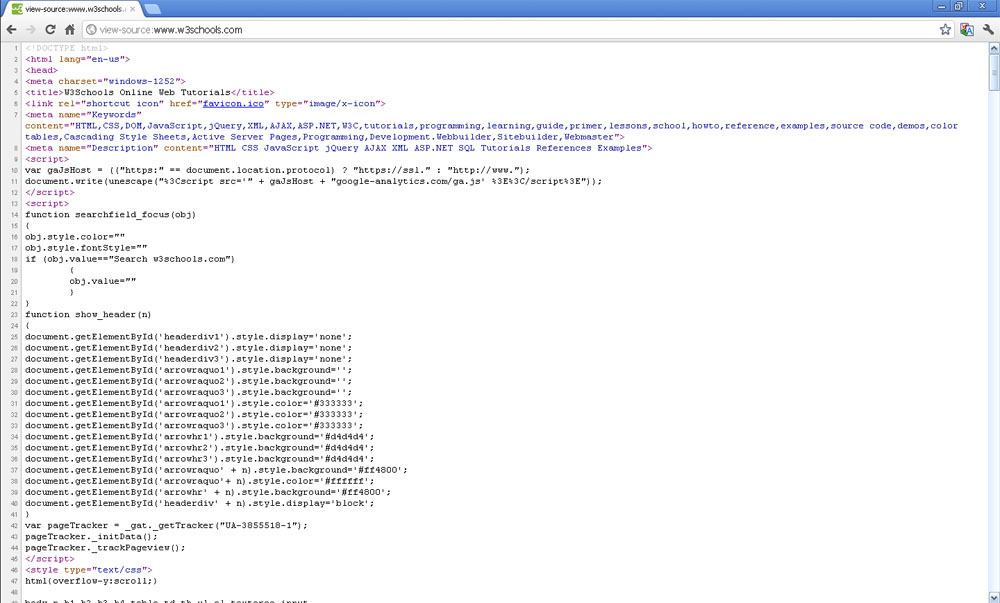The width and height of the screenshot is (1000, 603).
Task: Minimize the browser window
Action: click(942, 6)
